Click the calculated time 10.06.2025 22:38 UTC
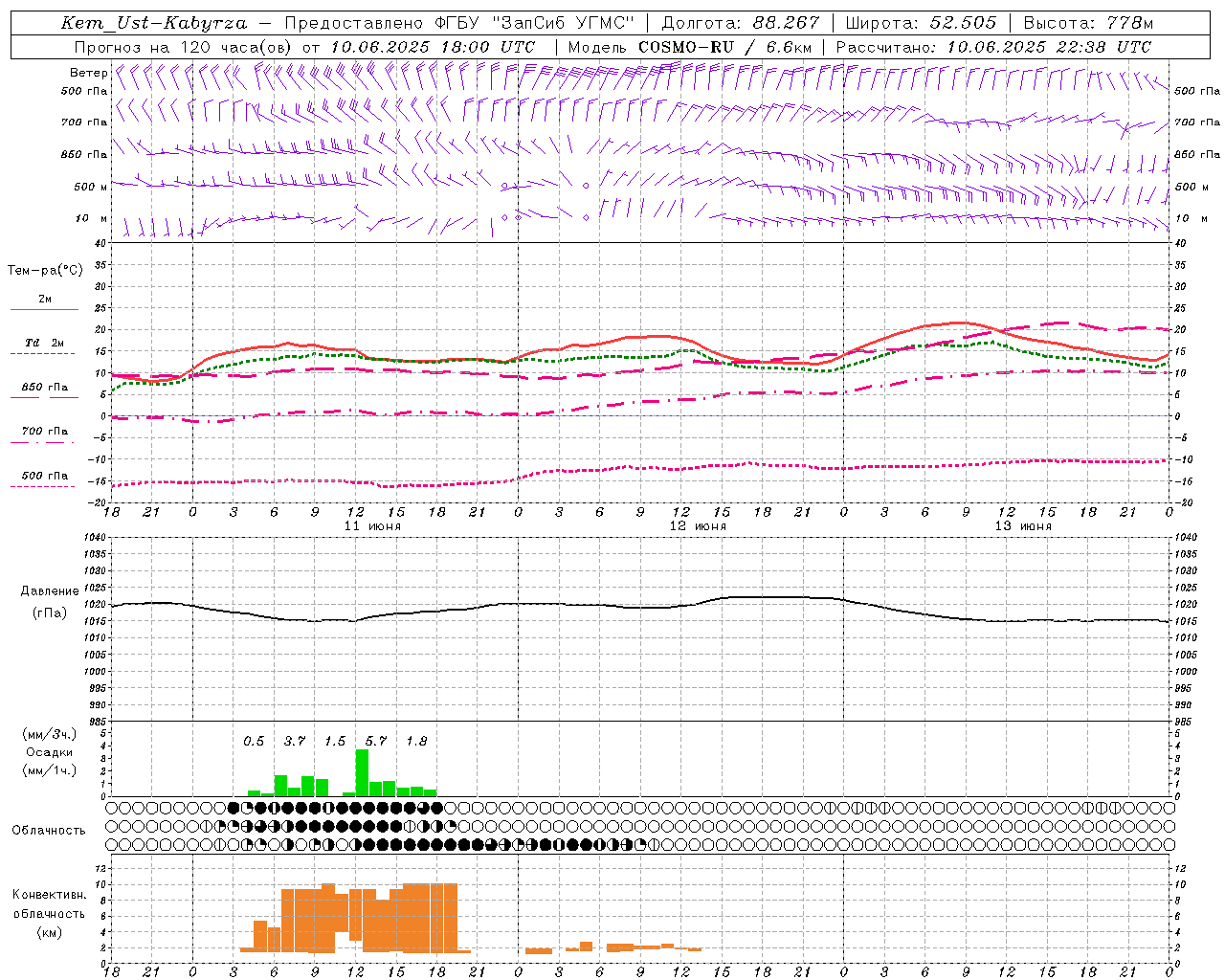1225x980 pixels. 1049,47
